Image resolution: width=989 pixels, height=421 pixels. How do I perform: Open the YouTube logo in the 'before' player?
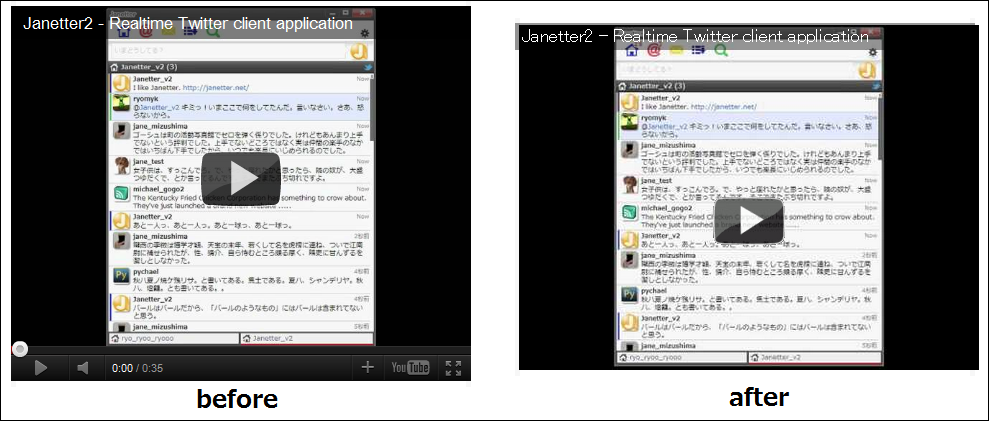[410, 368]
